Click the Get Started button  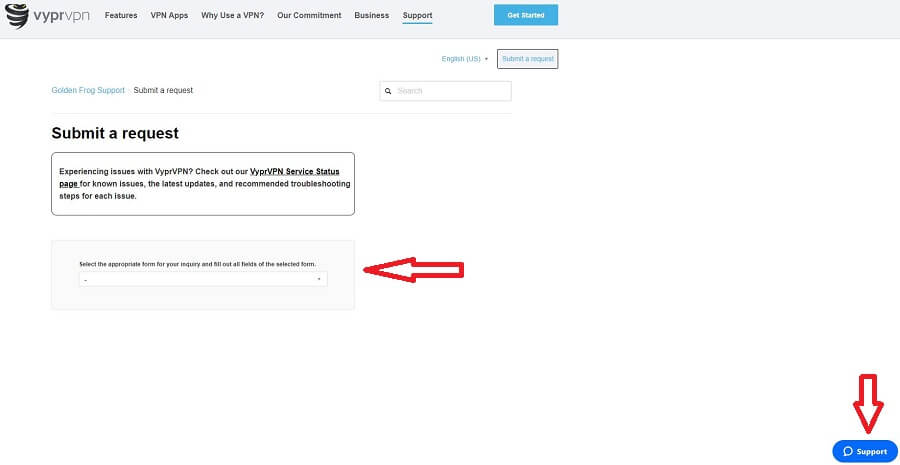click(526, 15)
